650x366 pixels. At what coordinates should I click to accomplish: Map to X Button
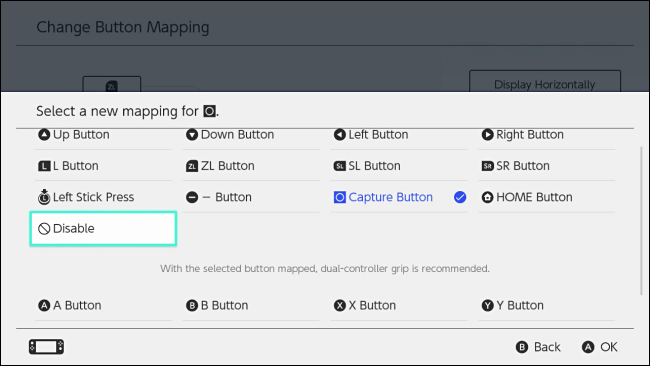point(398,305)
